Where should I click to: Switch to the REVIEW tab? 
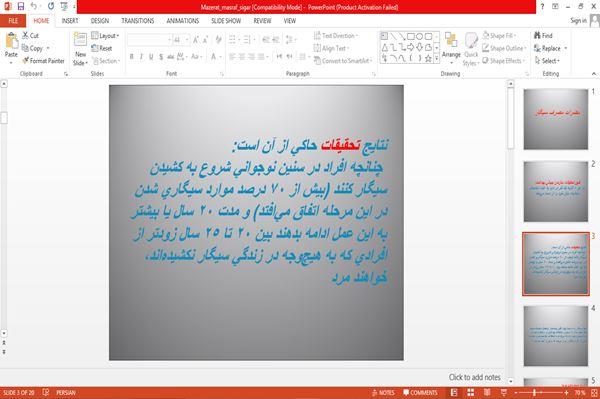click(x=262, y=21)
